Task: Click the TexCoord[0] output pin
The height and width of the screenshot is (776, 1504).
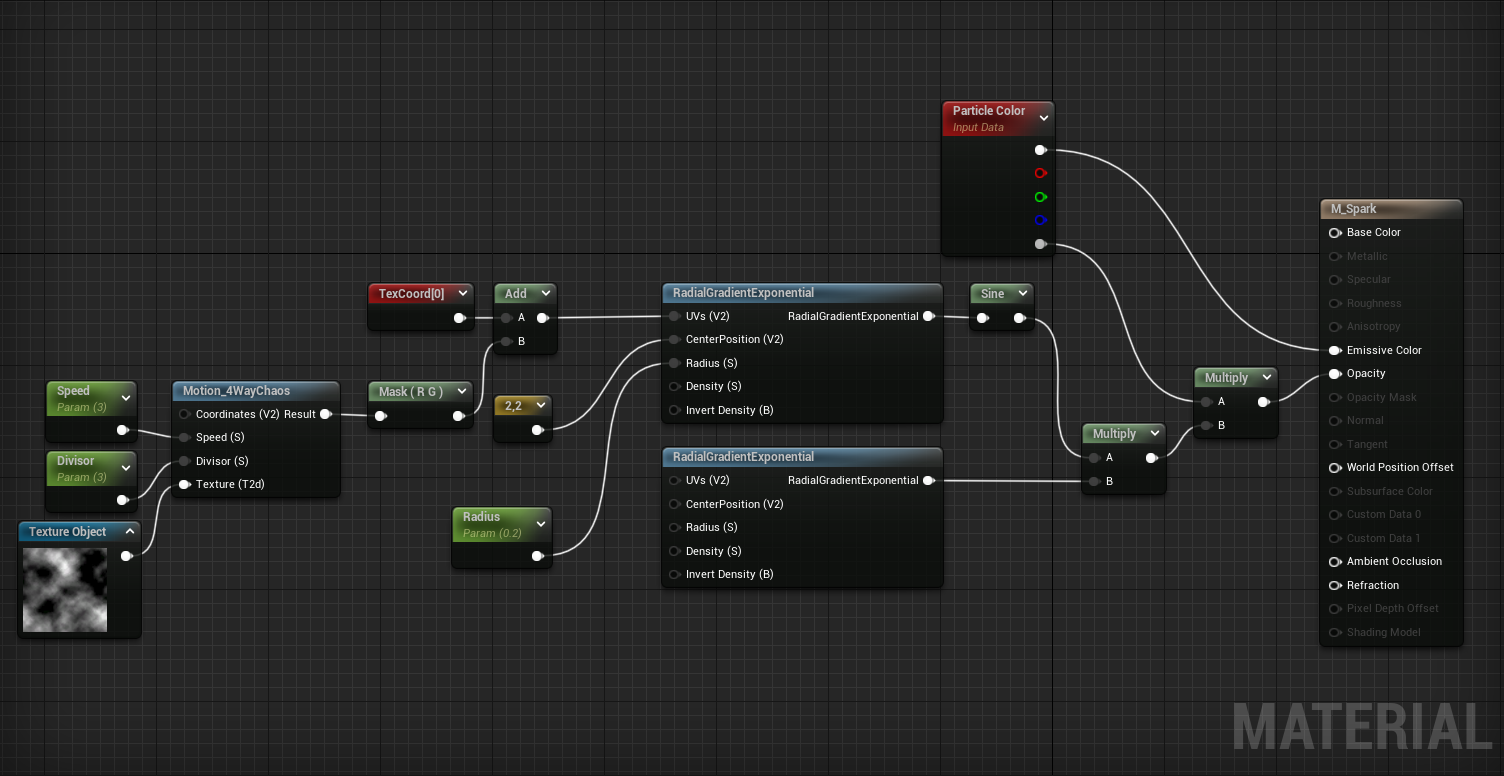Action: pyautogui.click(x=459, y=318)
